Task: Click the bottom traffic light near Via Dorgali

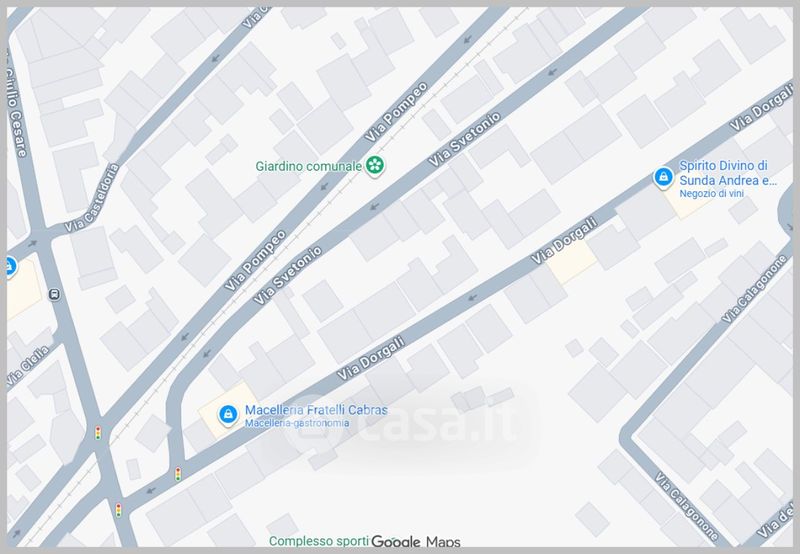Action: tap(118, 510)
